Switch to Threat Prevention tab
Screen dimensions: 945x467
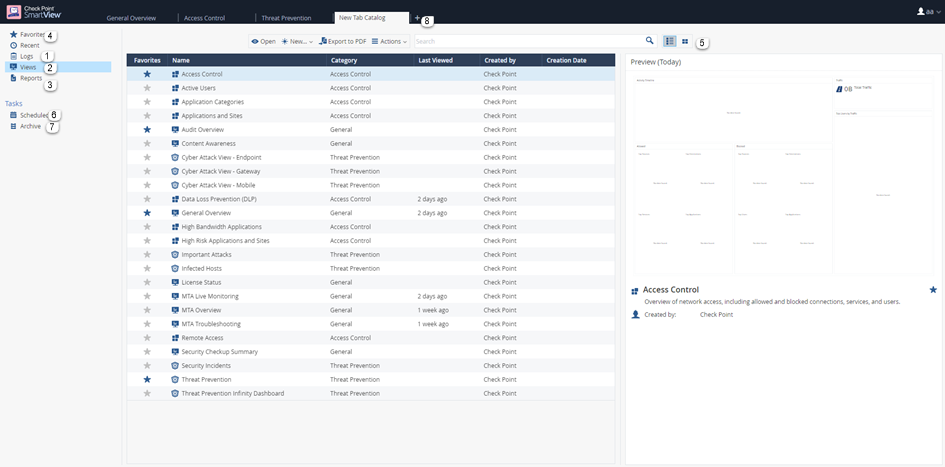click(286, 18)
